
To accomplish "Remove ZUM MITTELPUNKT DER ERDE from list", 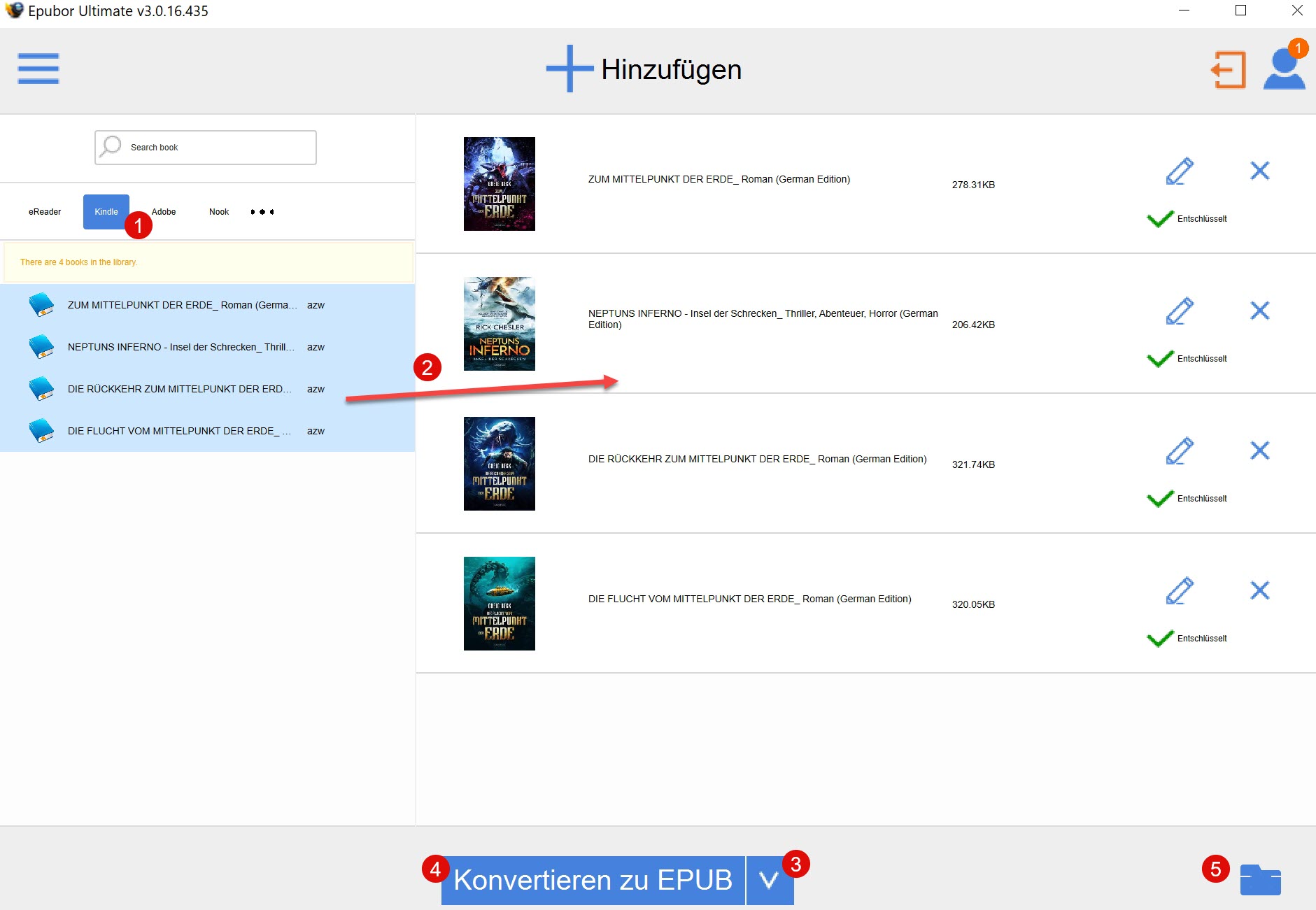I will click(1259, 171).
